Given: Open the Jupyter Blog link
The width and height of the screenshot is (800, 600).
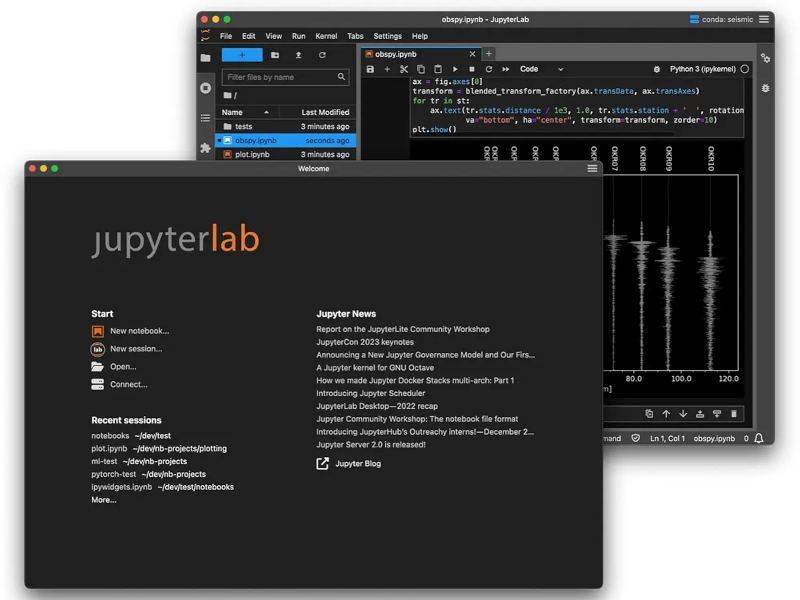Looking at the screenshot, I should (348, 463).
